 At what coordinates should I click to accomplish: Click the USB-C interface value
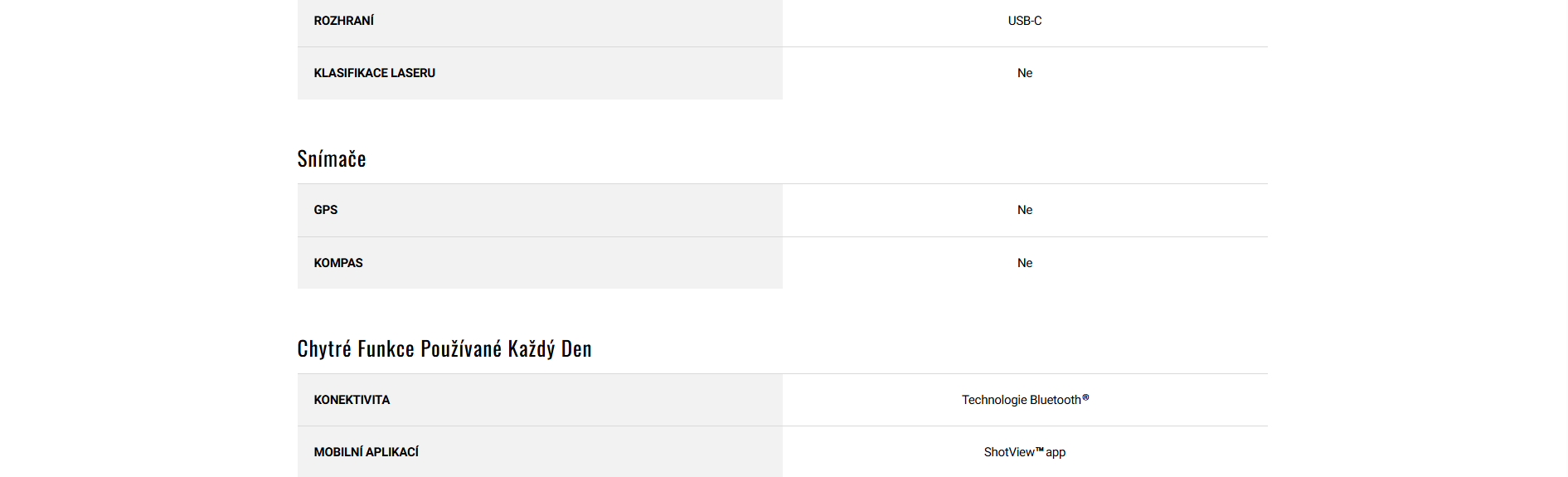[x=1024, y=21]
